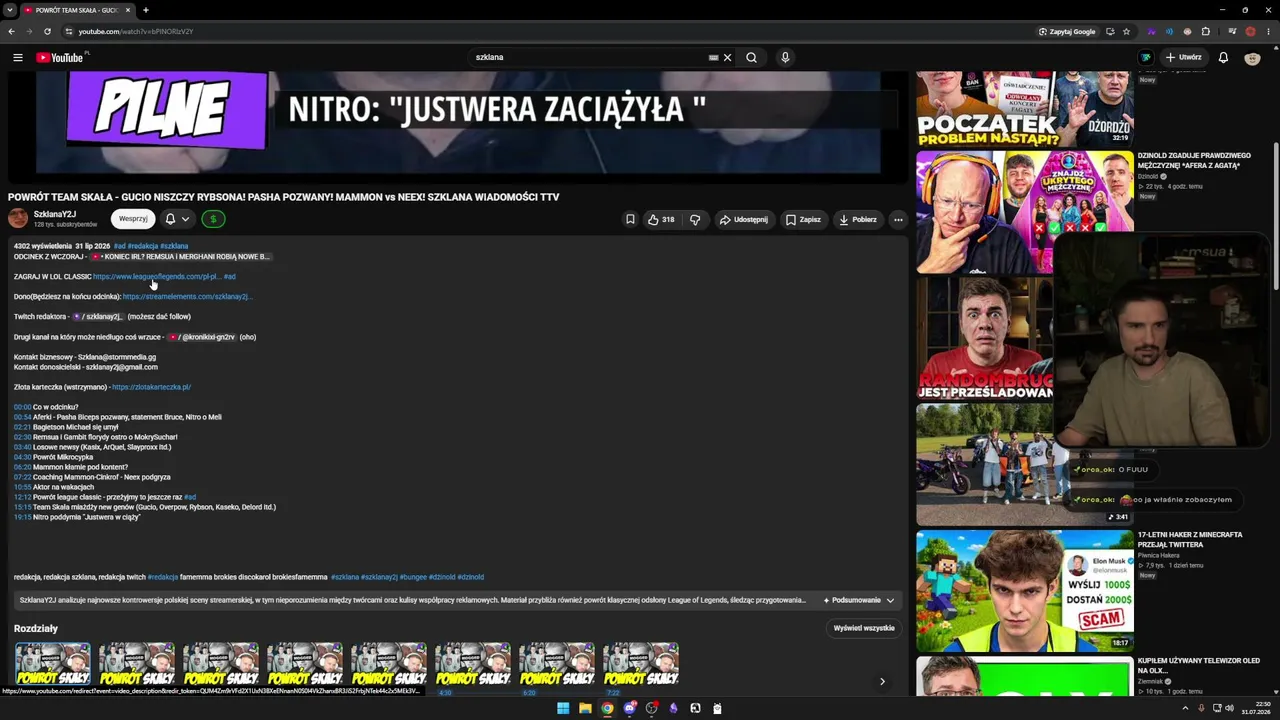Open the tab search dropdown

[9, 10]
